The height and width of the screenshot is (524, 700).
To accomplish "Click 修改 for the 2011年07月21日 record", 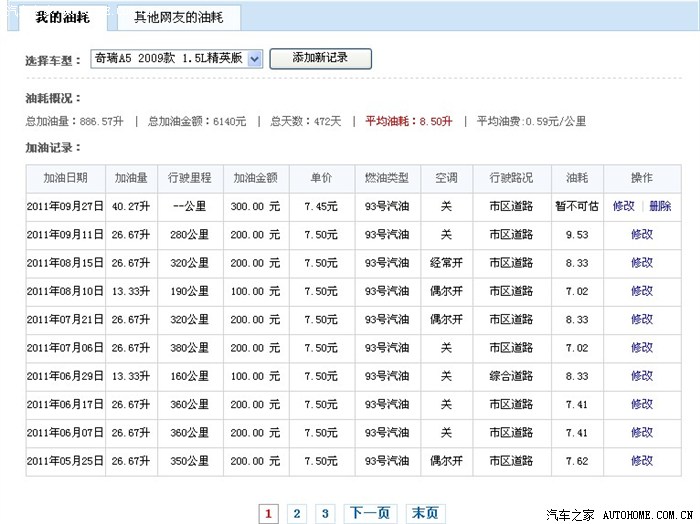I will coord(641,320).
